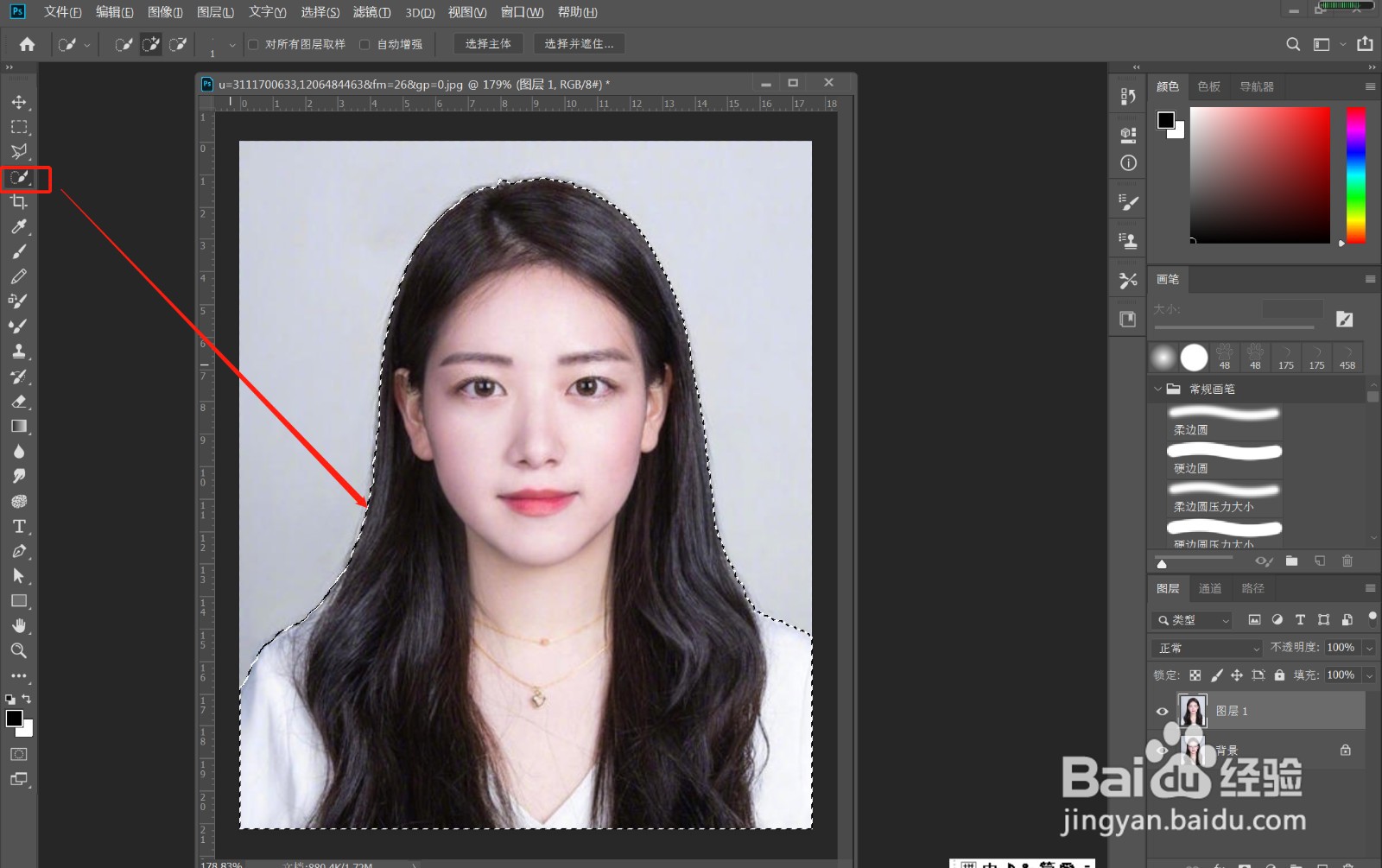Click the 选择主体 button
Screen dimensions: 1382x868
coord(488,44)
